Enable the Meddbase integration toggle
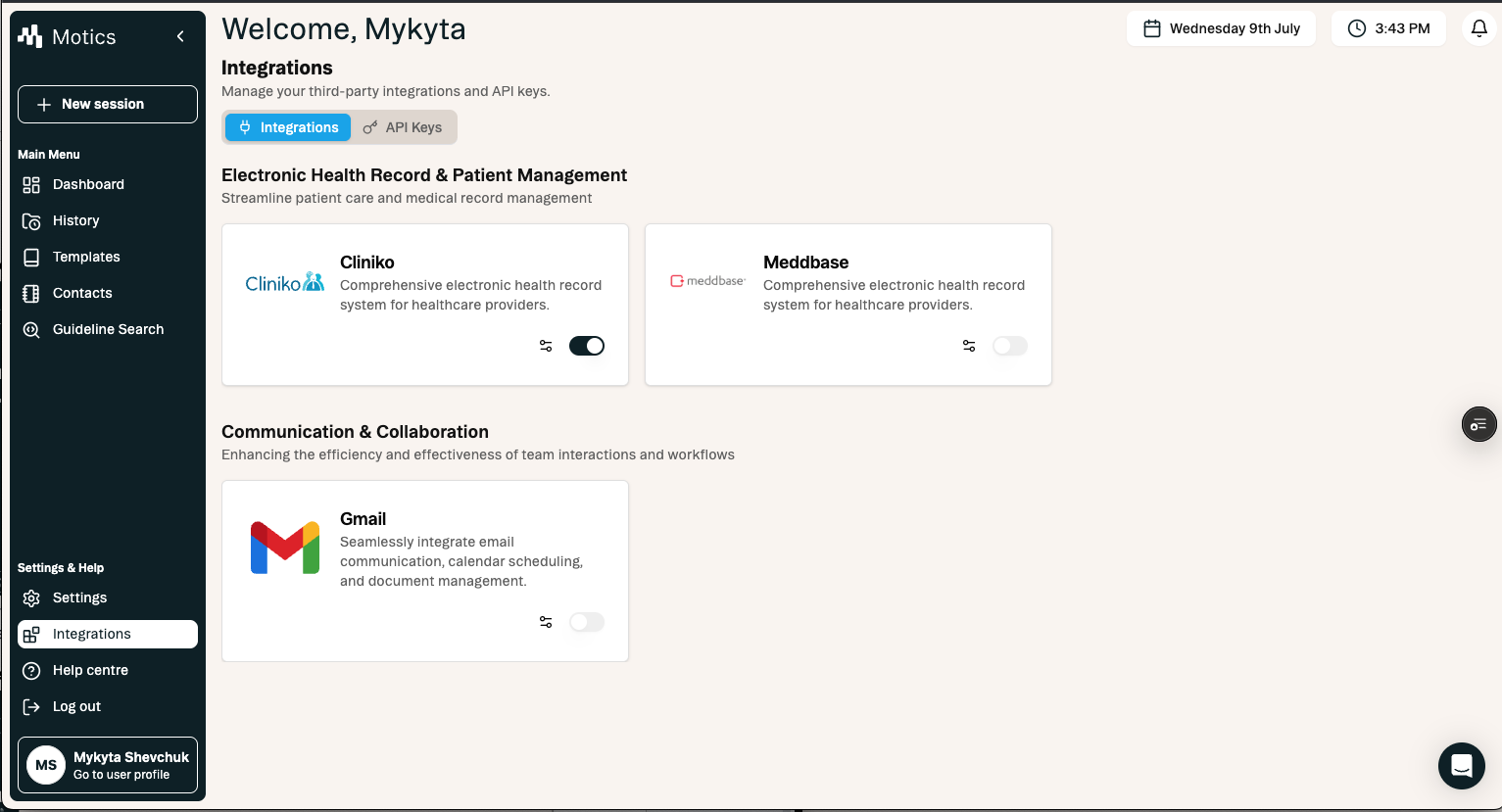Image resolution: width=1502 pixels, height=812 pixels. (1010, 346)
